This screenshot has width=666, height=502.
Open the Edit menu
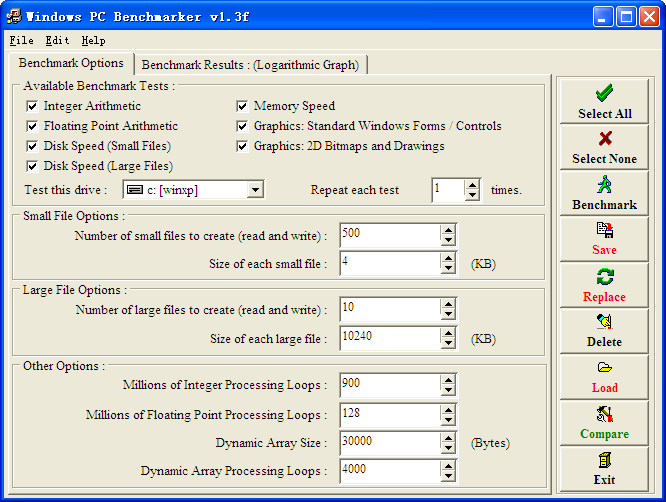57,41
